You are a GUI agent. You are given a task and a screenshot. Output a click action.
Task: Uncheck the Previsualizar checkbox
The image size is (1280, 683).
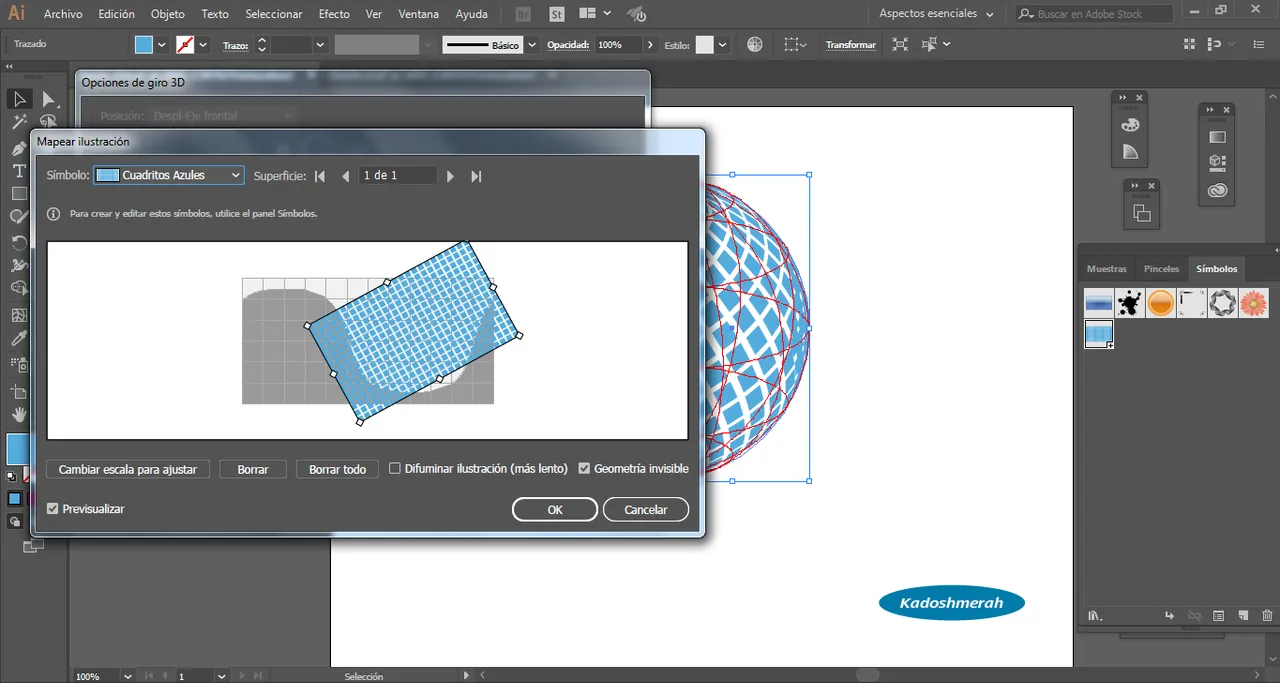[53, 509]
